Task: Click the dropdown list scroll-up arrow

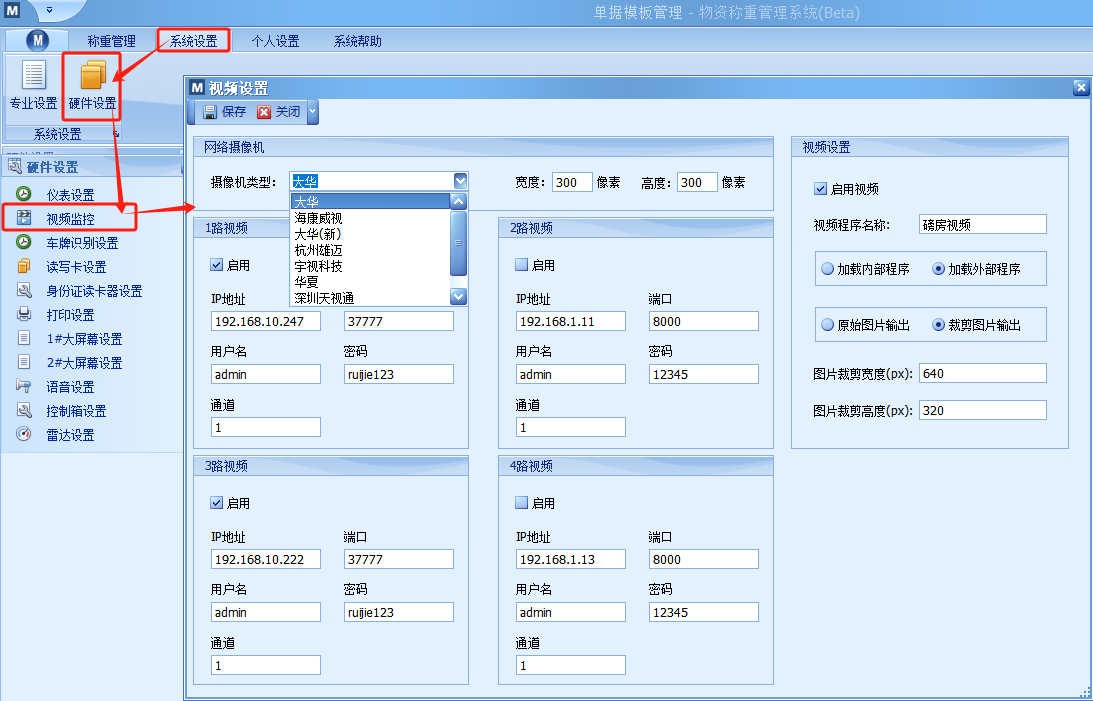Action: tap(459, 201)
